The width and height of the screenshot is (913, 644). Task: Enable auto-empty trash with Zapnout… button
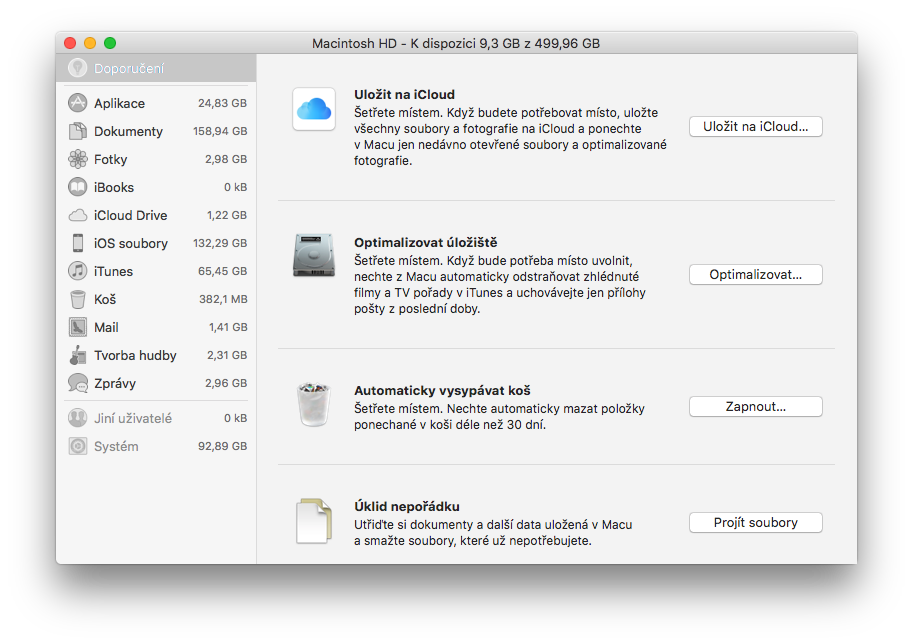coord(755,407)
